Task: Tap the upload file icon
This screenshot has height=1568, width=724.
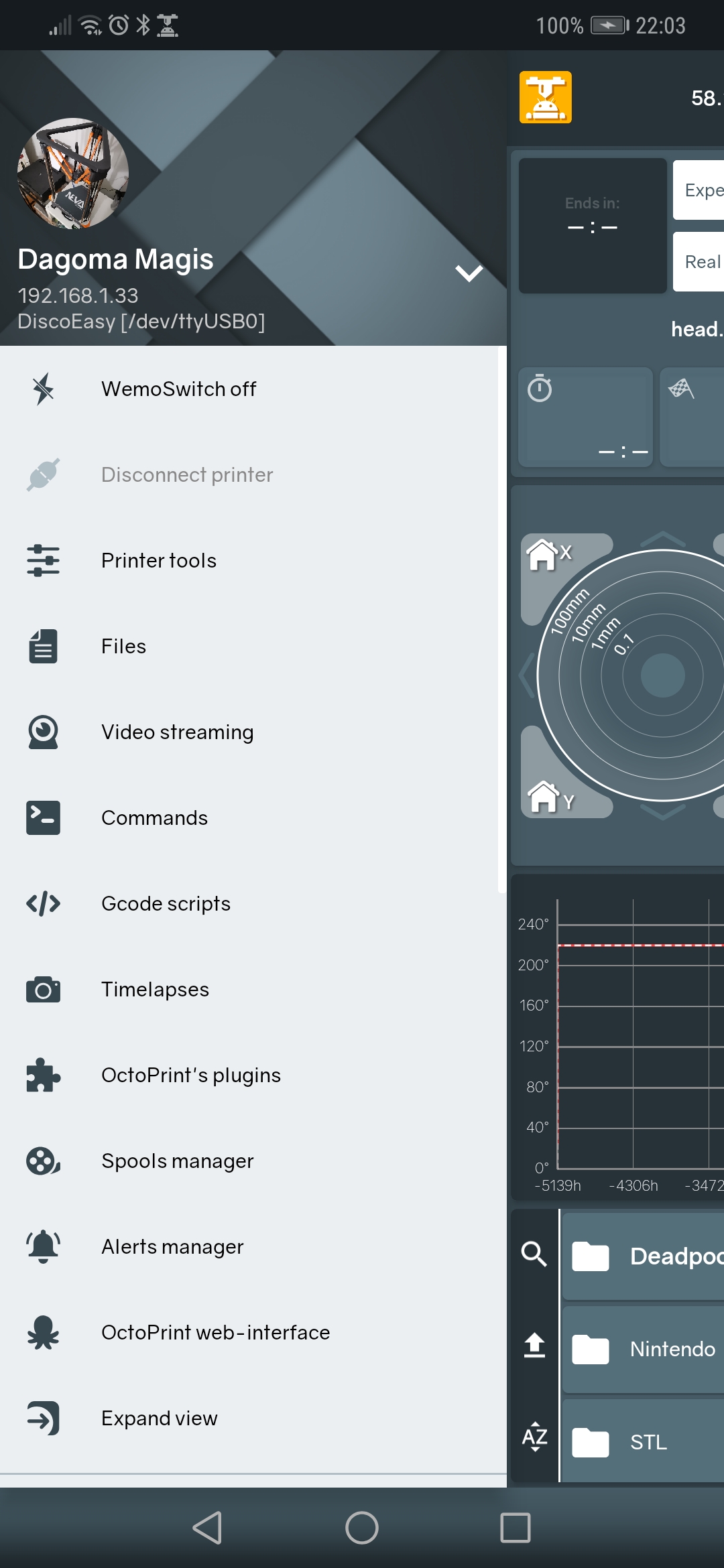Action: click(x=534, y=1345)
